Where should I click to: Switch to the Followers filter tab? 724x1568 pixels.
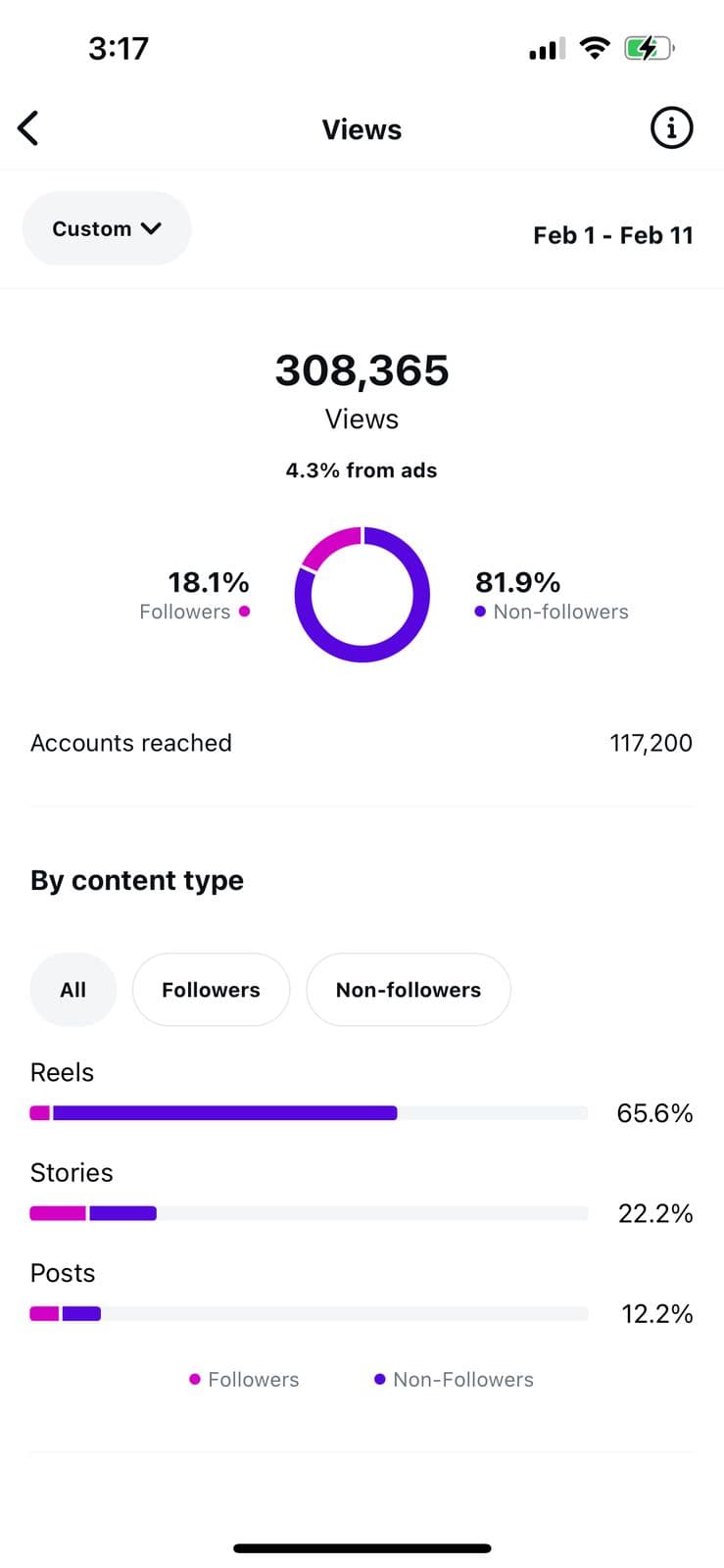(x=211, y=990)
